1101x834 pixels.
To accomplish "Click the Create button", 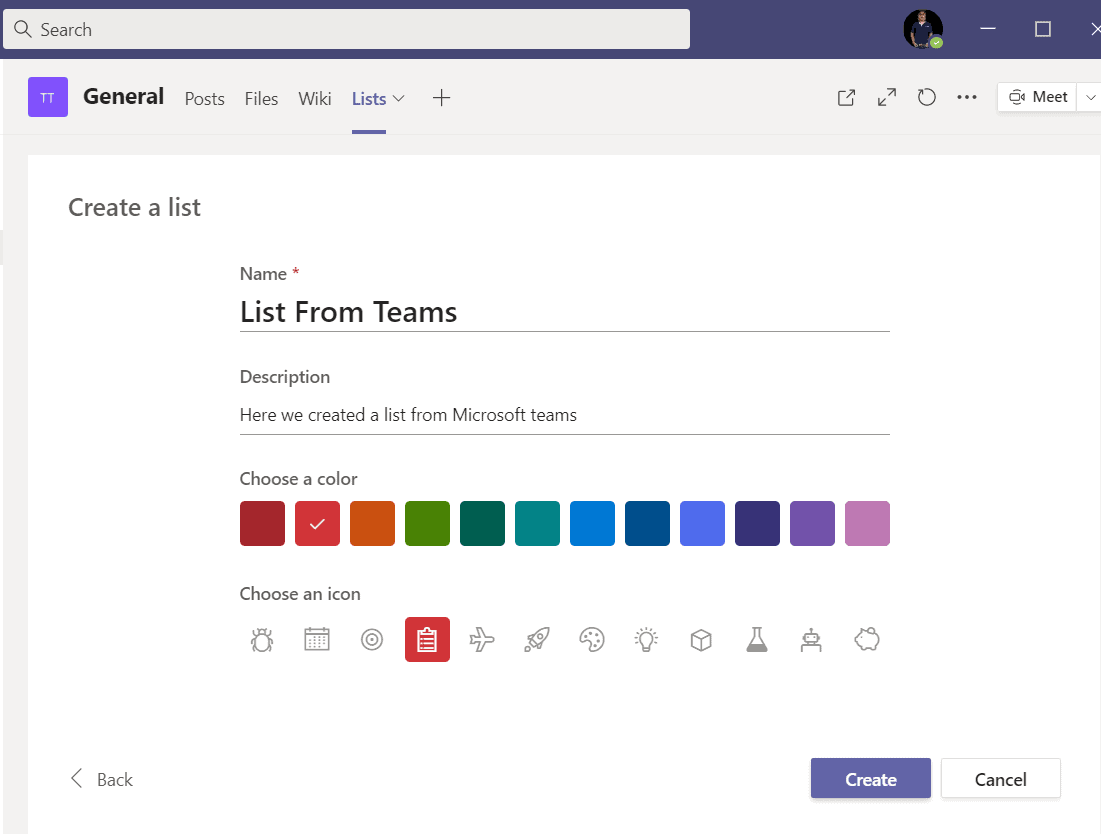I will coord(870,779).
